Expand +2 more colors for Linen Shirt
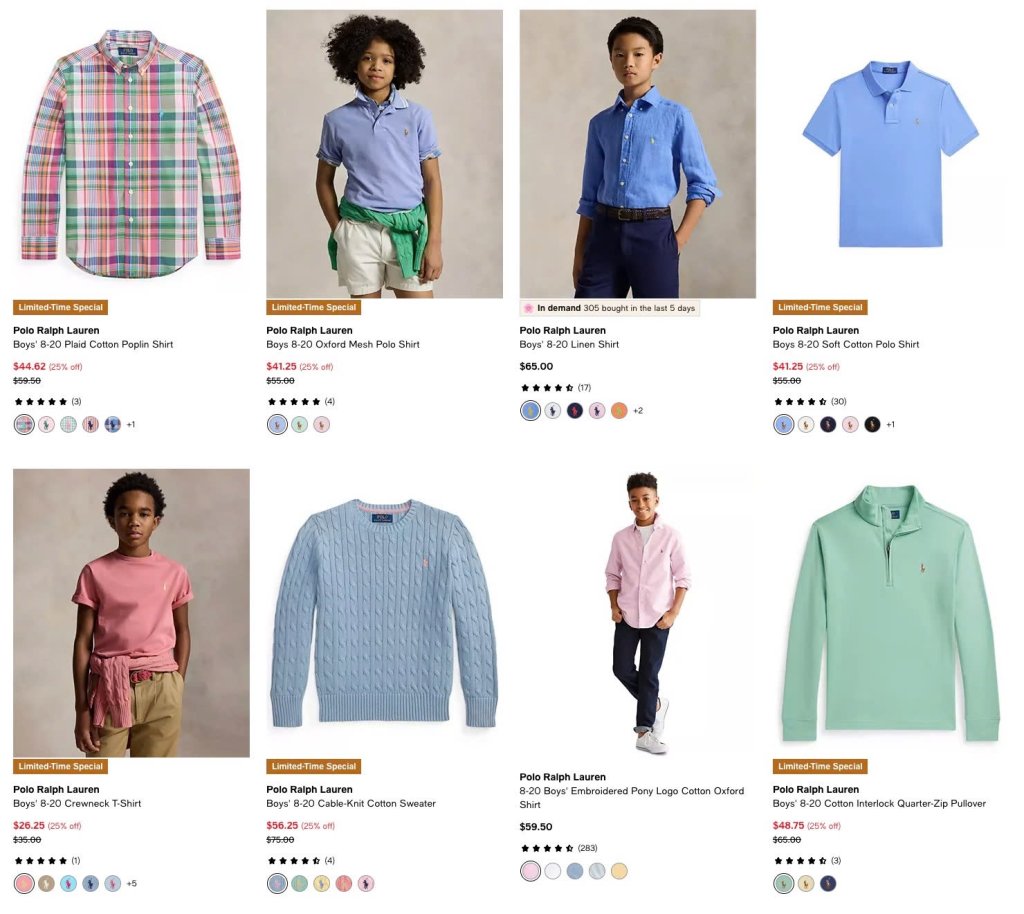 coord(638,411)
